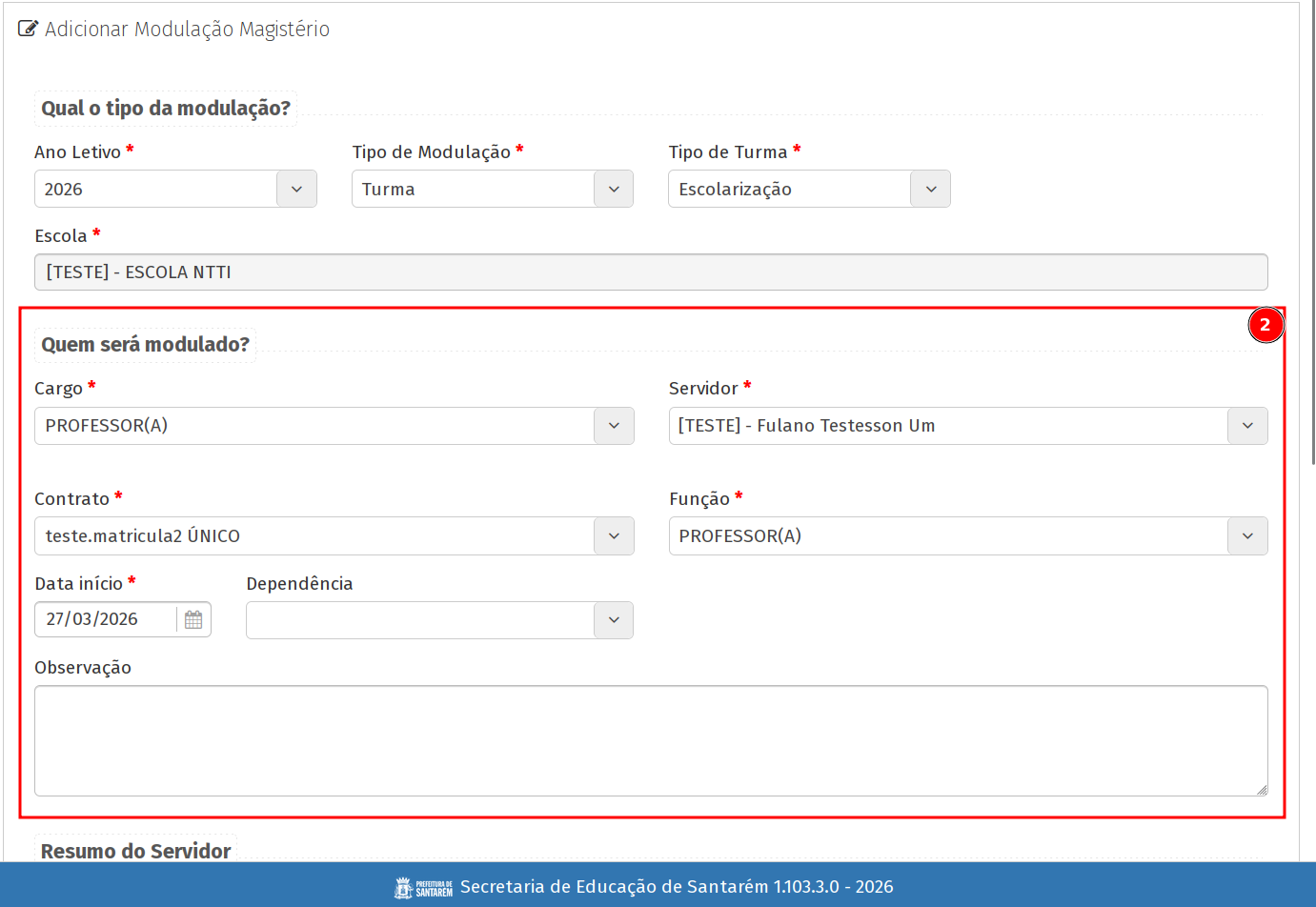Viewport: 1316px width, 907px height.
Task: Open the Cargo dropdown list
Action: (x=613, y=426)
